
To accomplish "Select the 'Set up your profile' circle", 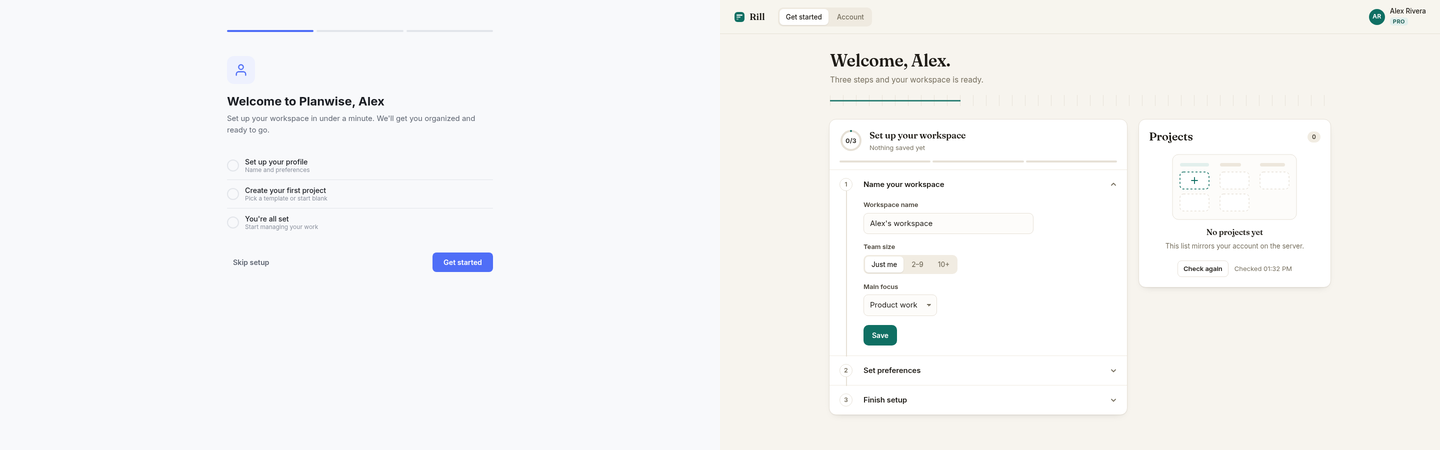I will point(233,166).
